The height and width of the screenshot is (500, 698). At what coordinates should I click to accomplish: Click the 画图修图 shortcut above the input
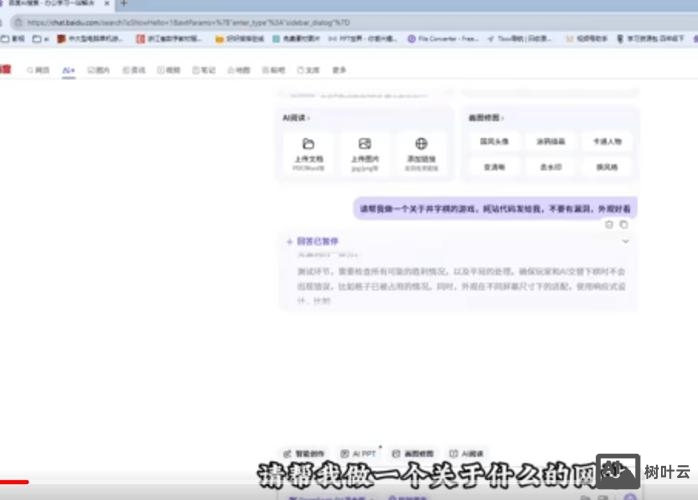pyautogui.click(x=413, y=453)
